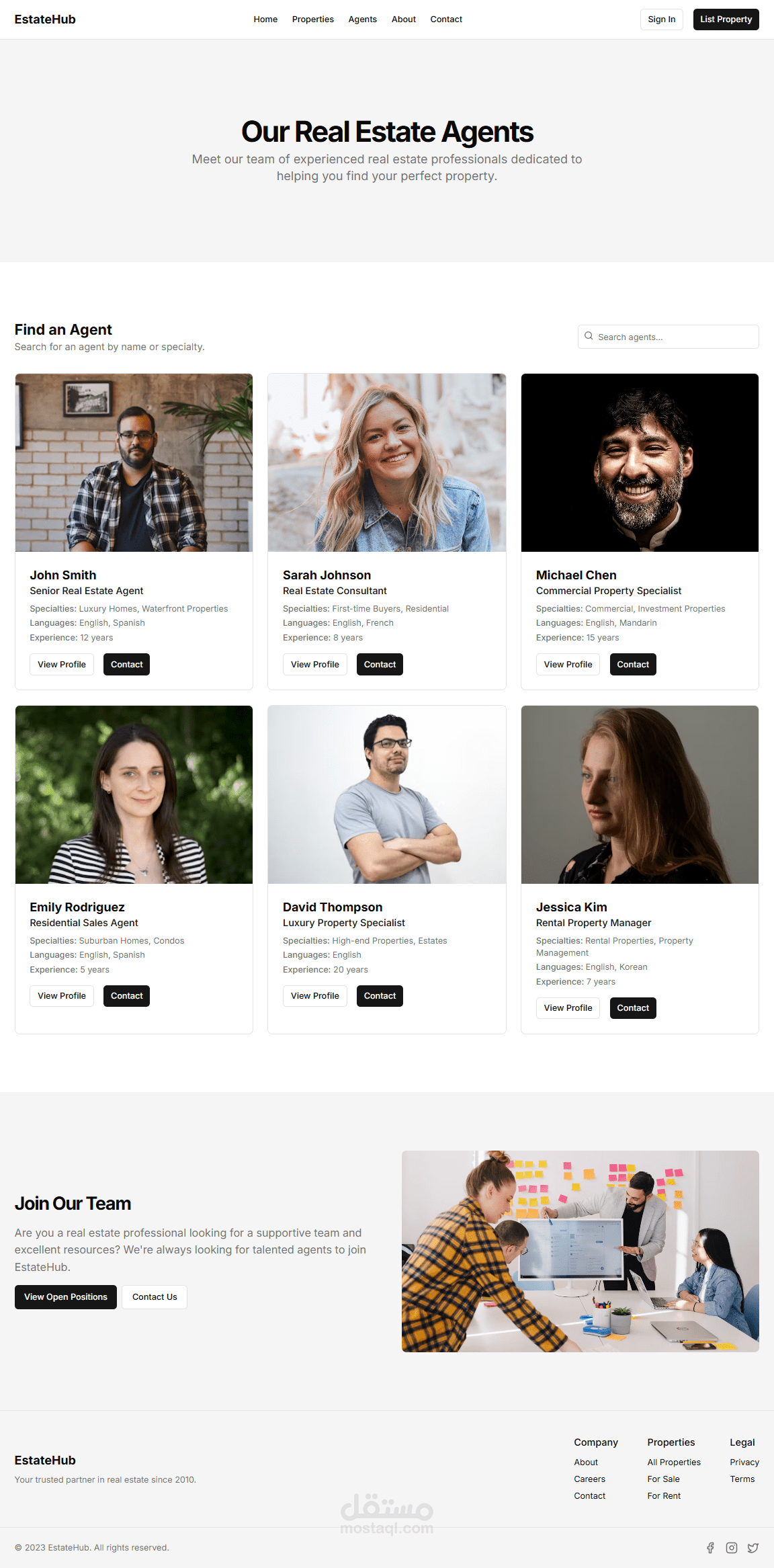
Task: Go to Properties in the top navigation
Action: 313,19
